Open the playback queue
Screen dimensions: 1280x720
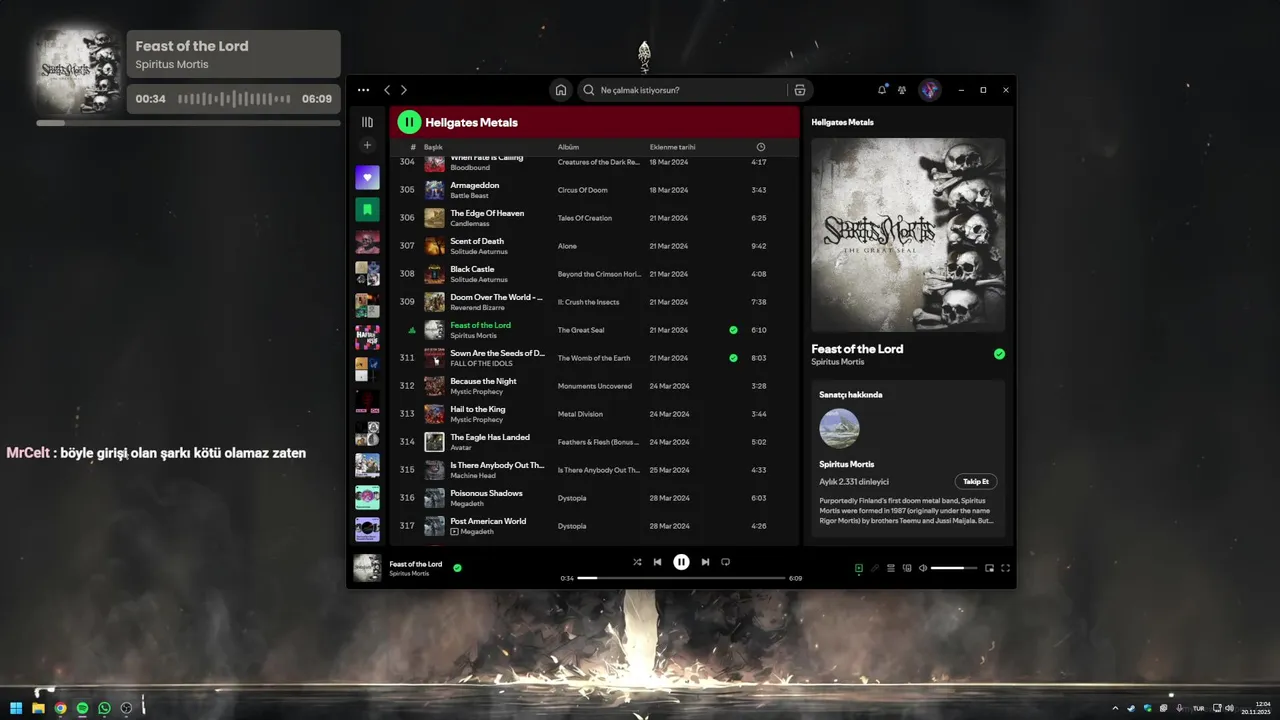click(x=891, y=568)
